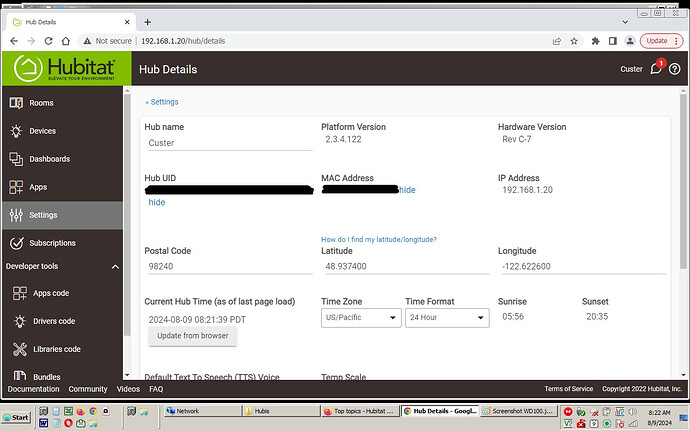Click the browser Update button
The width and height of the screenshot is (690, 431).
click(661, 41)
